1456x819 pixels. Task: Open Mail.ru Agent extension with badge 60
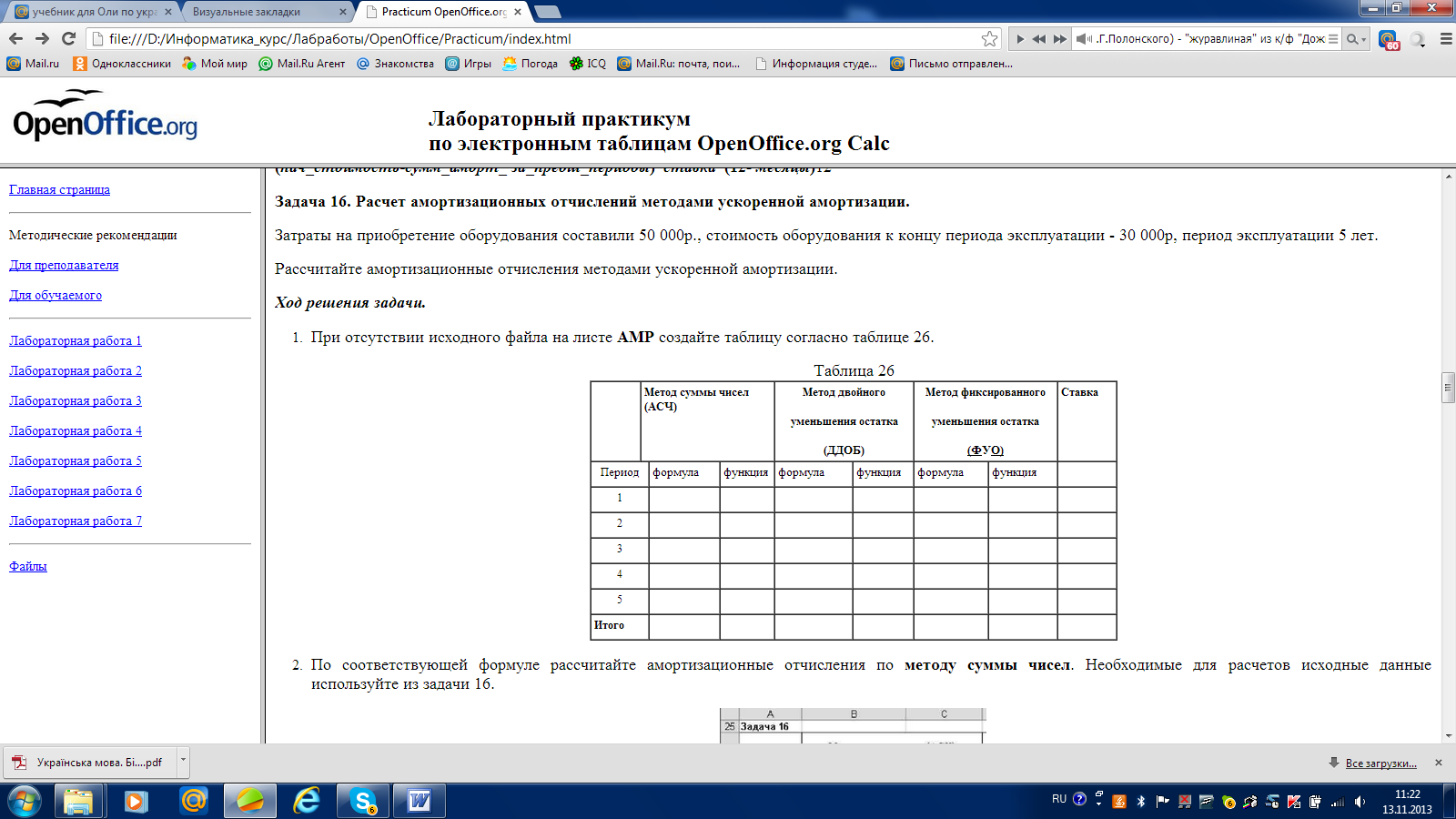(x=1389, y=39)
